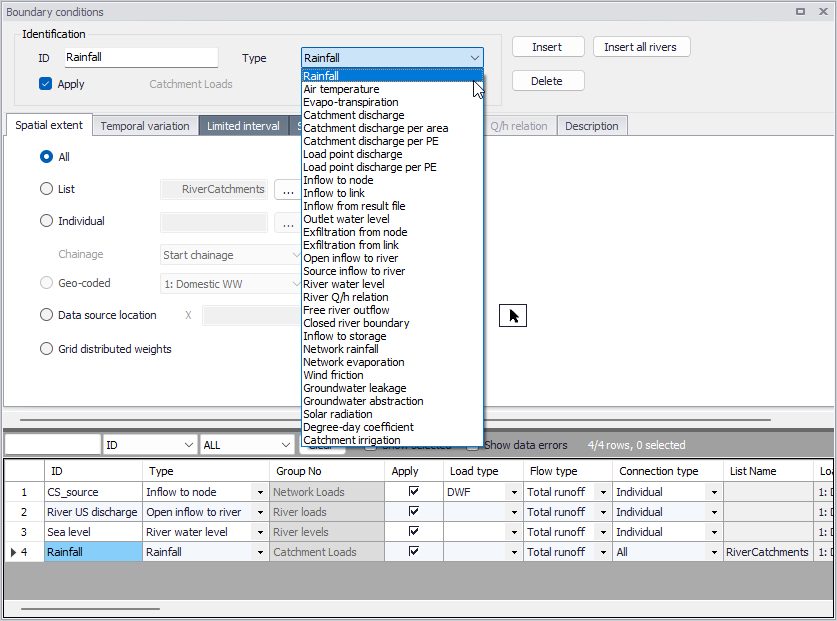Choose Degree-day coefficient option

pyautogui.click(x=392, y=427)
